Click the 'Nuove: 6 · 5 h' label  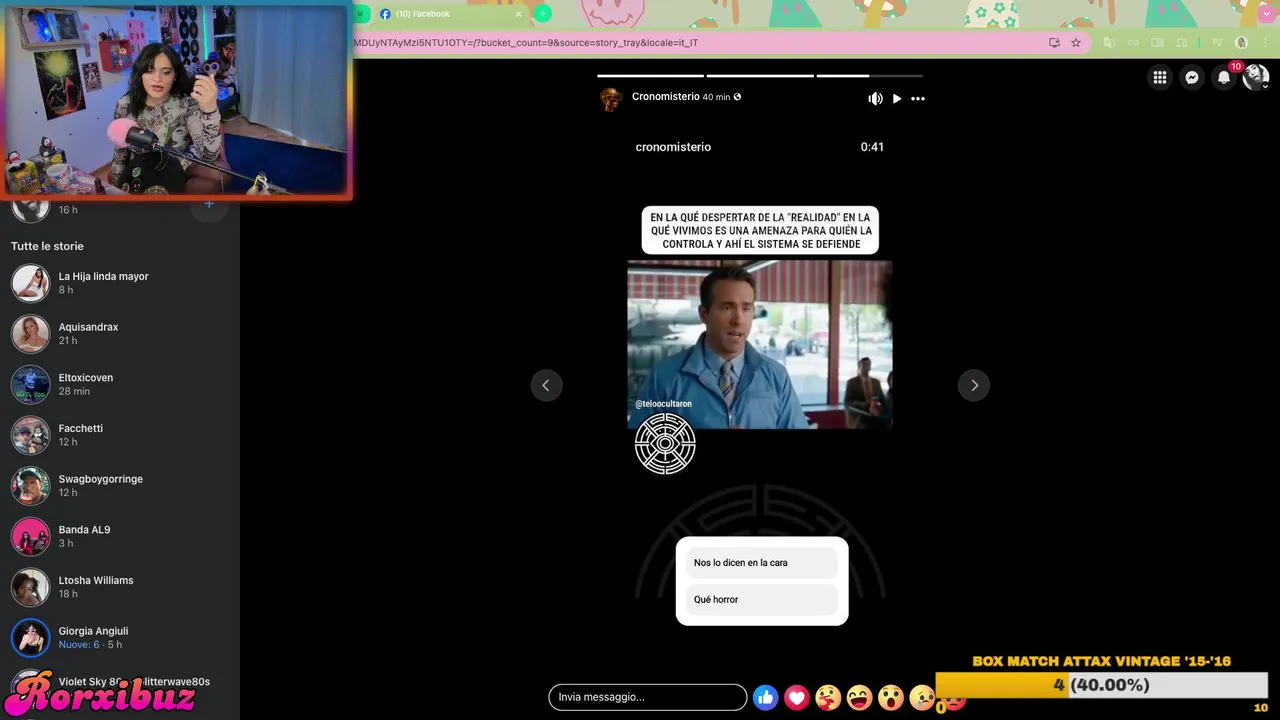point(90,645)
